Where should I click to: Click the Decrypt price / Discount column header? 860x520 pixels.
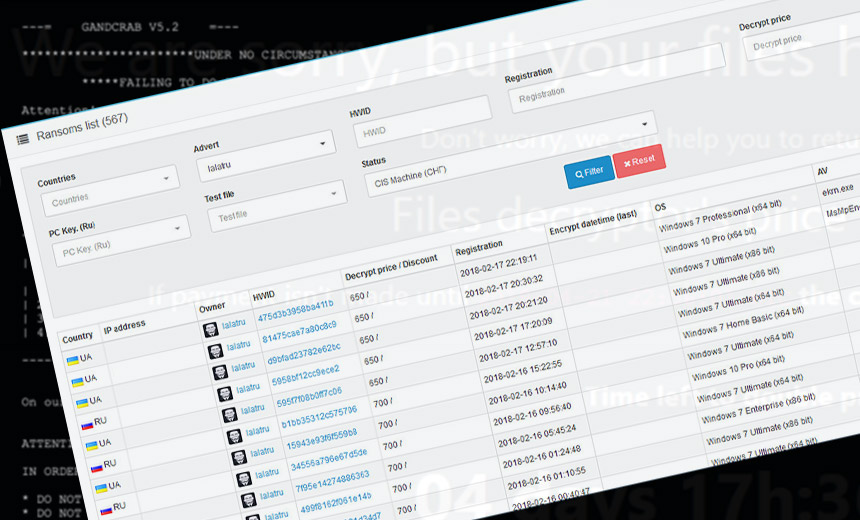(x=391, y=267)
